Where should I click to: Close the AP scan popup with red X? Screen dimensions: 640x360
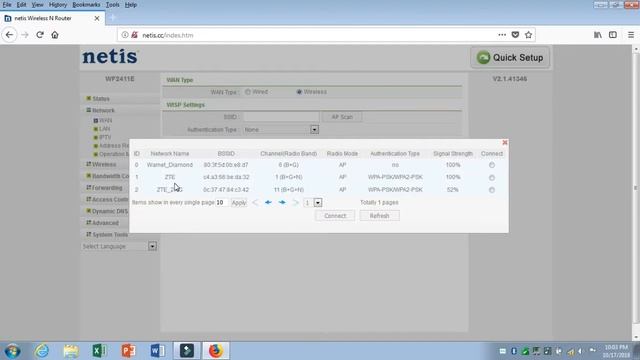click(504, 142)
